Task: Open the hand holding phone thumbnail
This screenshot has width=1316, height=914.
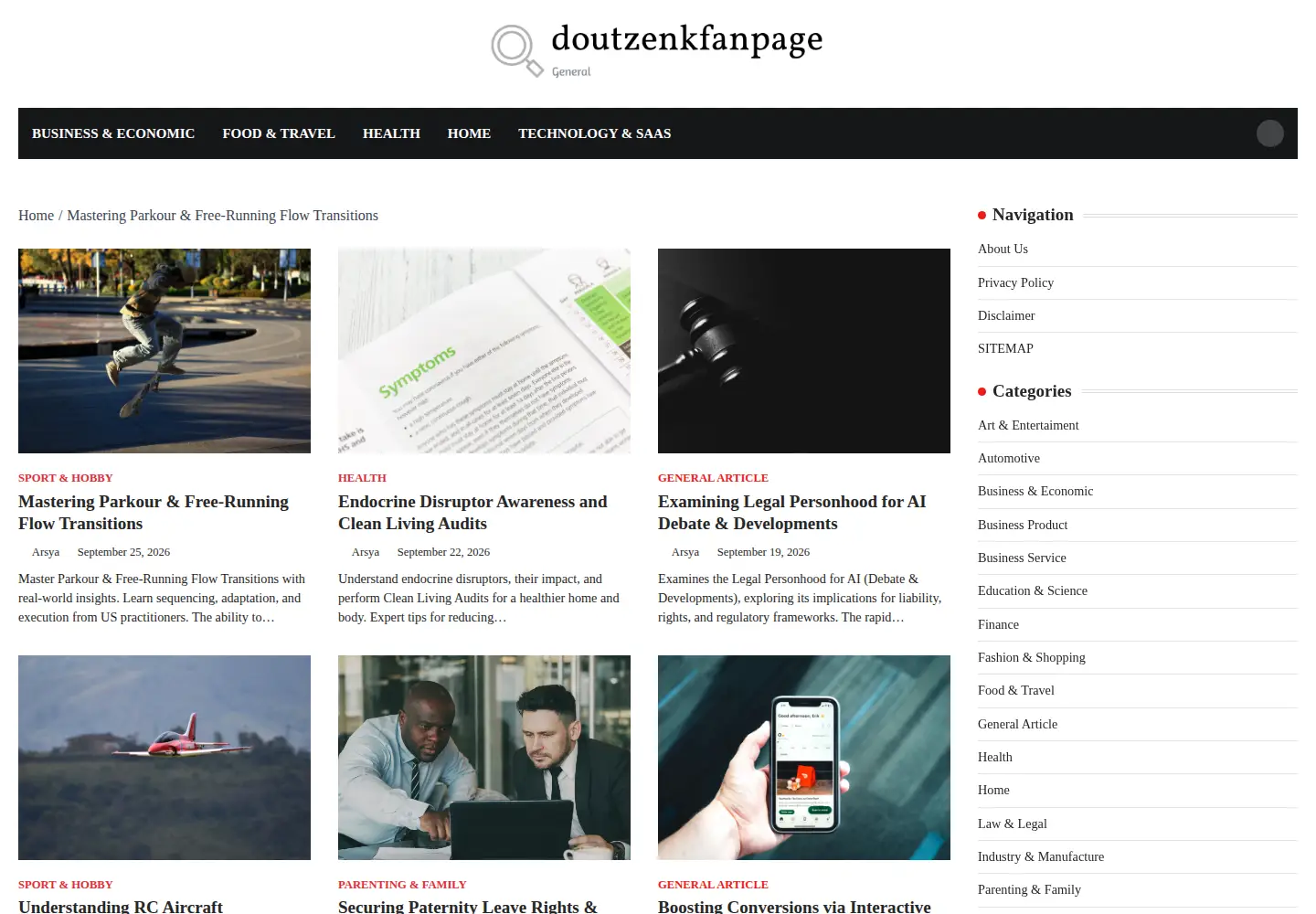Action: point(804,758)
